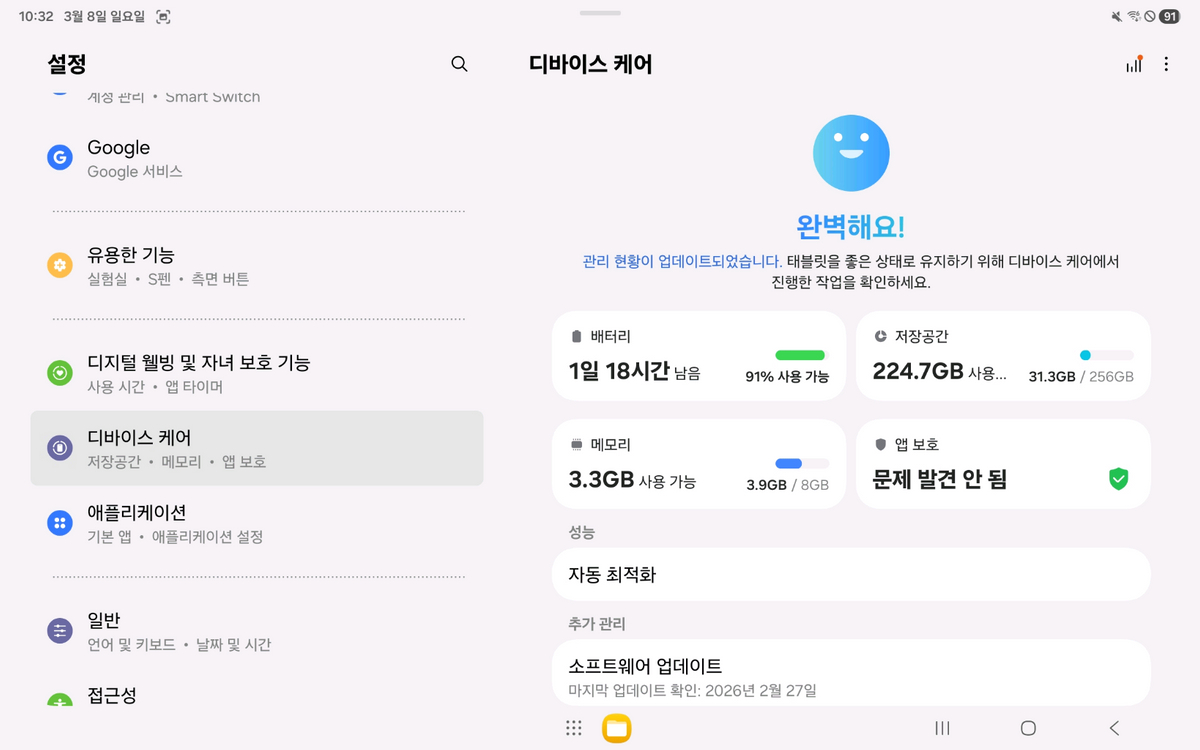Tap the Device Care history graph icon
The height and width of the screenshot is (750, 1200).
[x=1133, y=63]
